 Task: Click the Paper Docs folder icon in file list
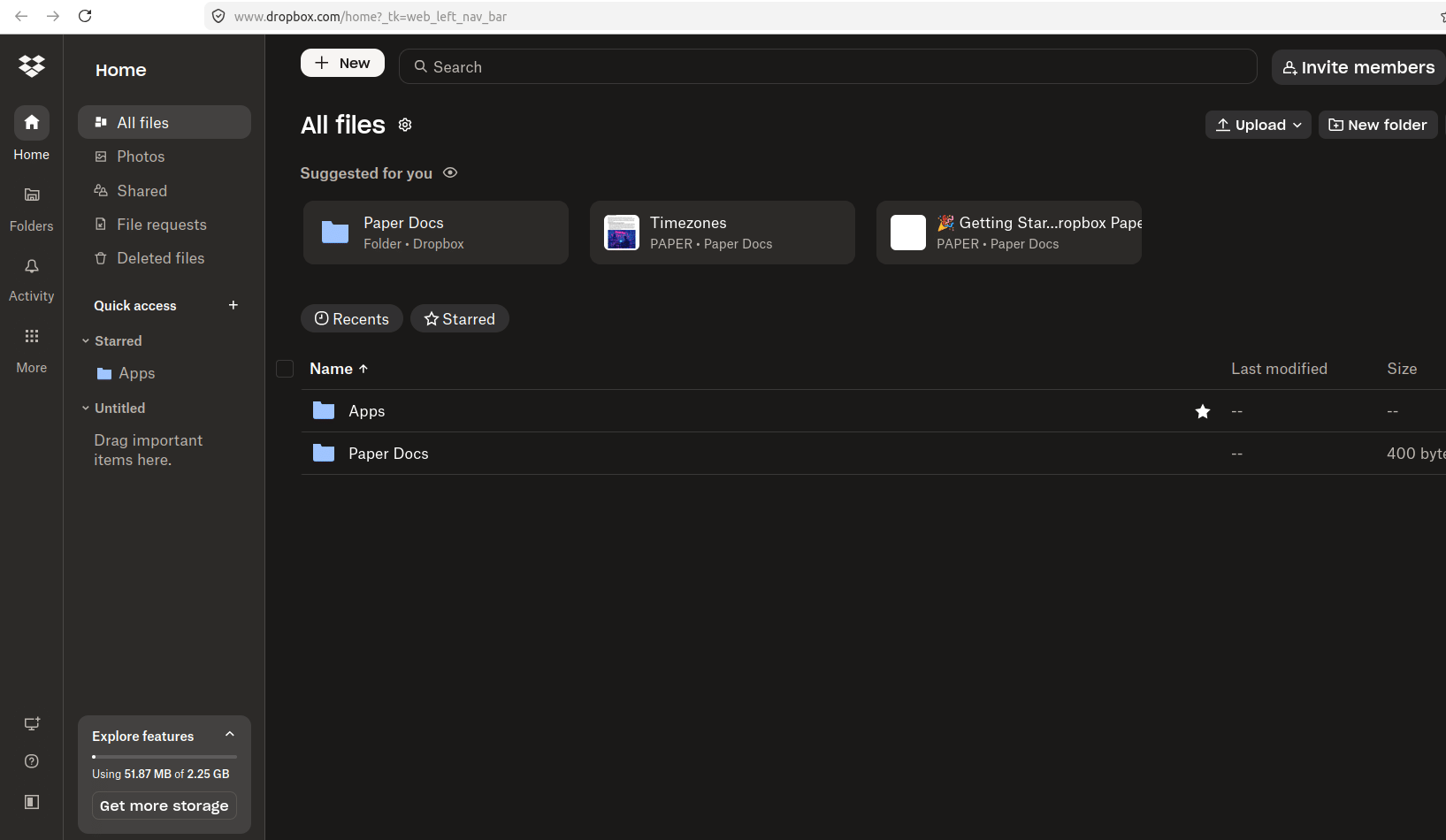pos(324,454)
